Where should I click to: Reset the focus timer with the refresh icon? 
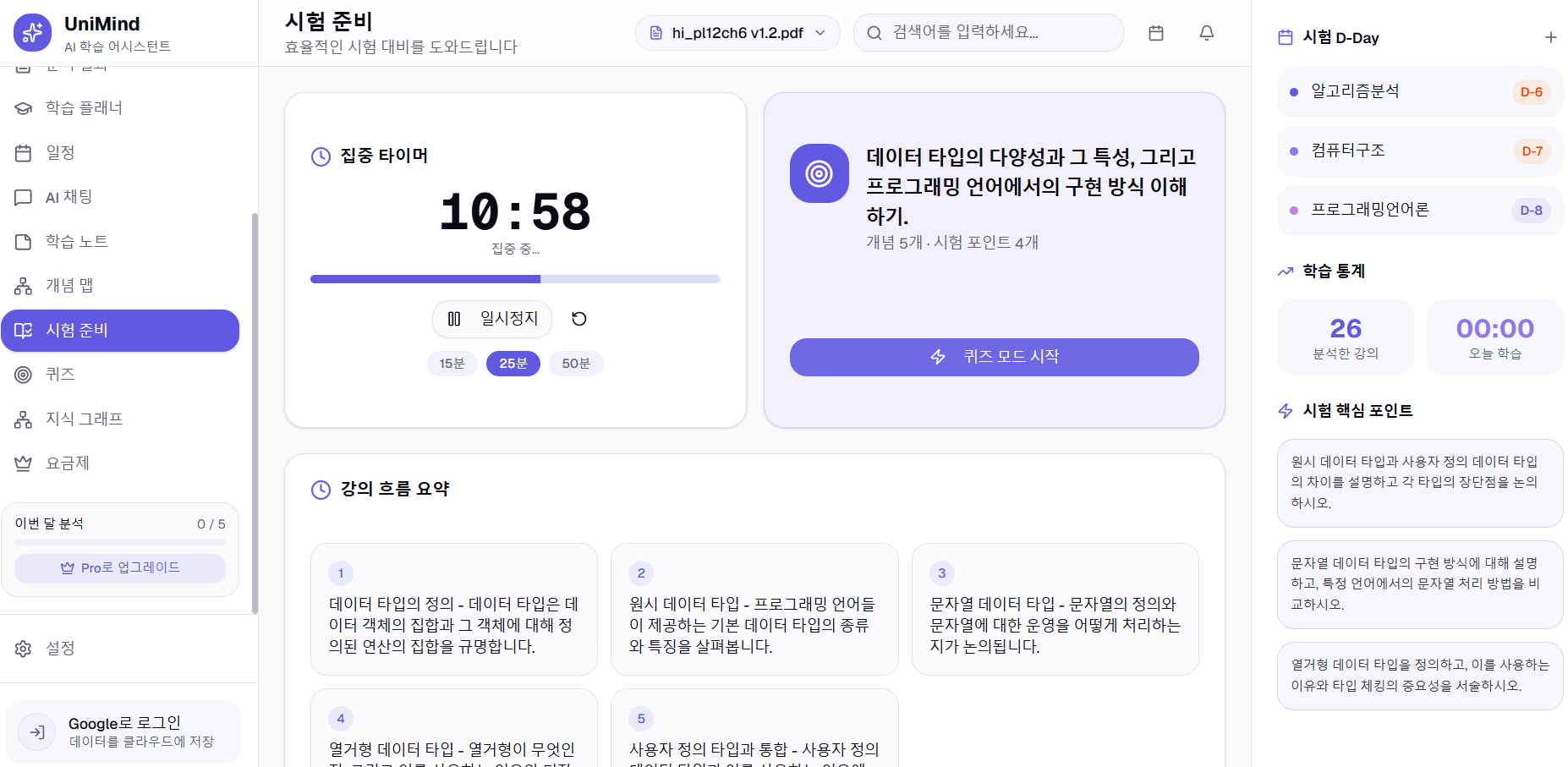tap(579, 319)
